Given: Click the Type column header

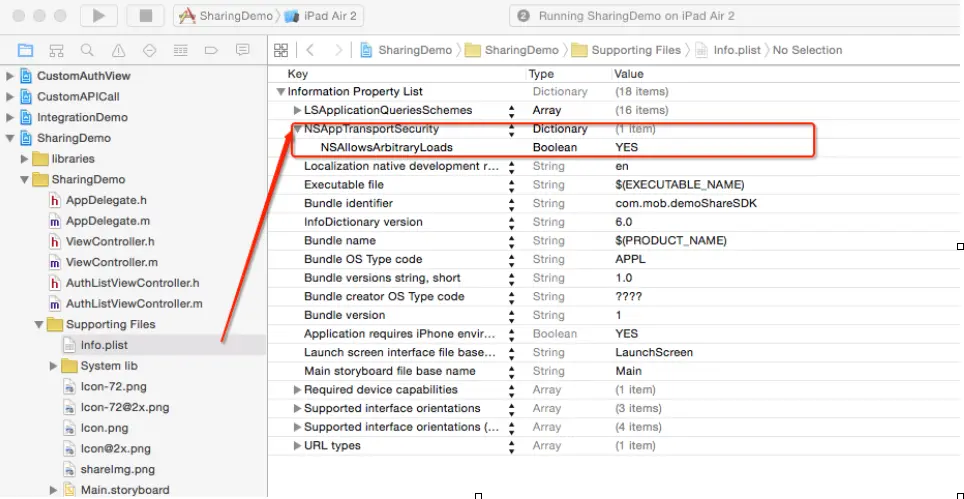Looking at the screenshot, I should (541, 74).
